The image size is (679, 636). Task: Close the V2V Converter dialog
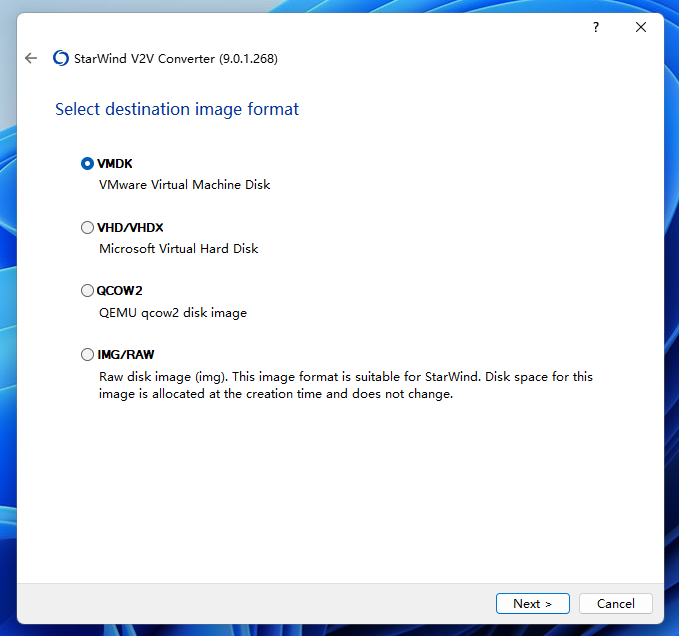point(641,27)
